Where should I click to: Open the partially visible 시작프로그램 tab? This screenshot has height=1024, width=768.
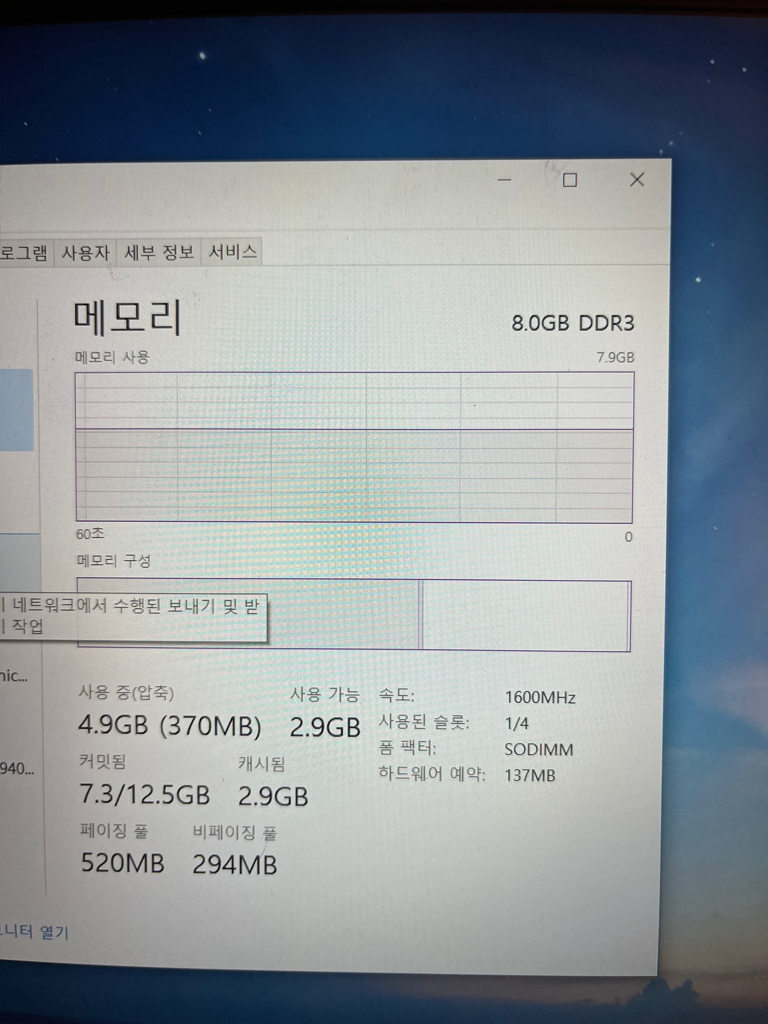pos(25,252)
